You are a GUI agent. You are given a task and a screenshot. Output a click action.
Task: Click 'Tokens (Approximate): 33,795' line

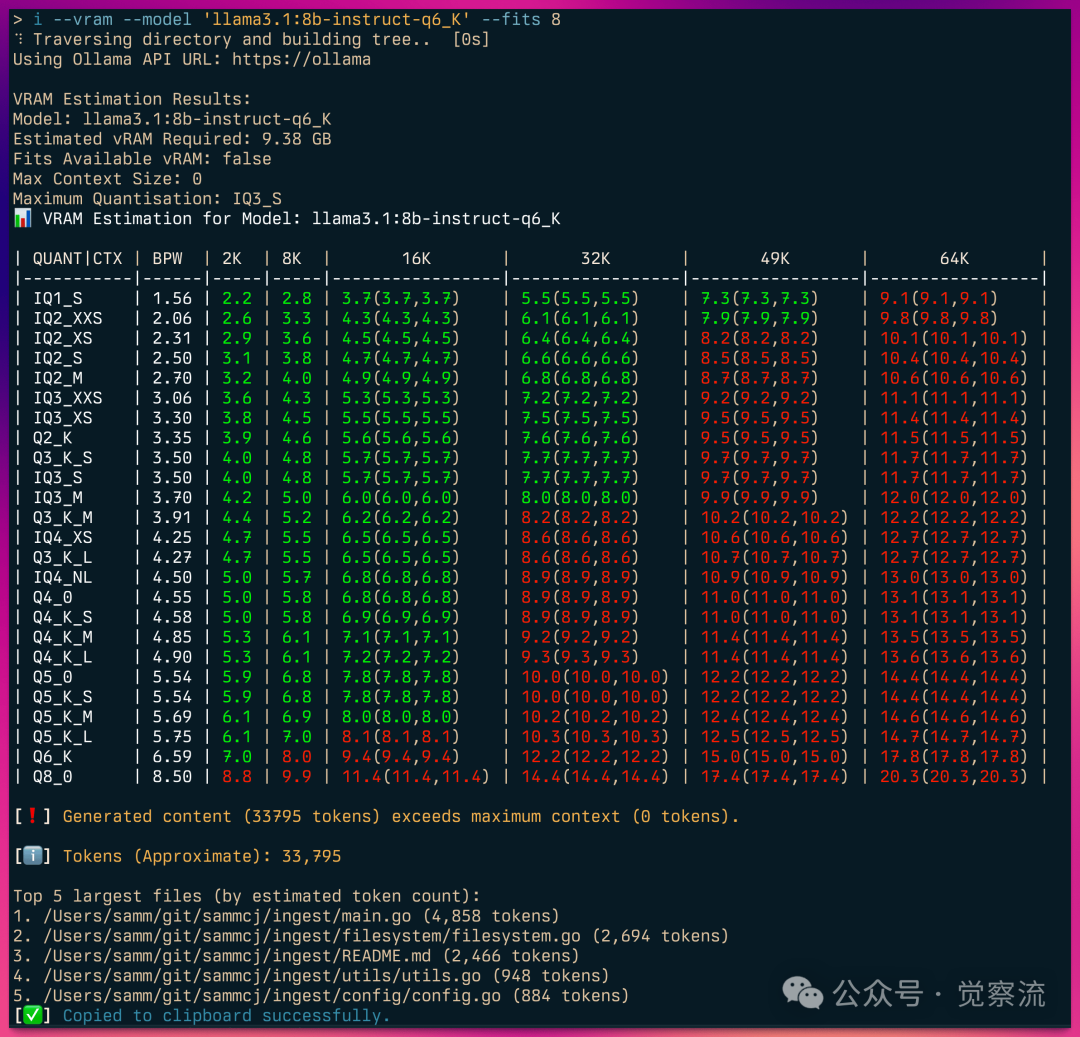pos(202,857)
